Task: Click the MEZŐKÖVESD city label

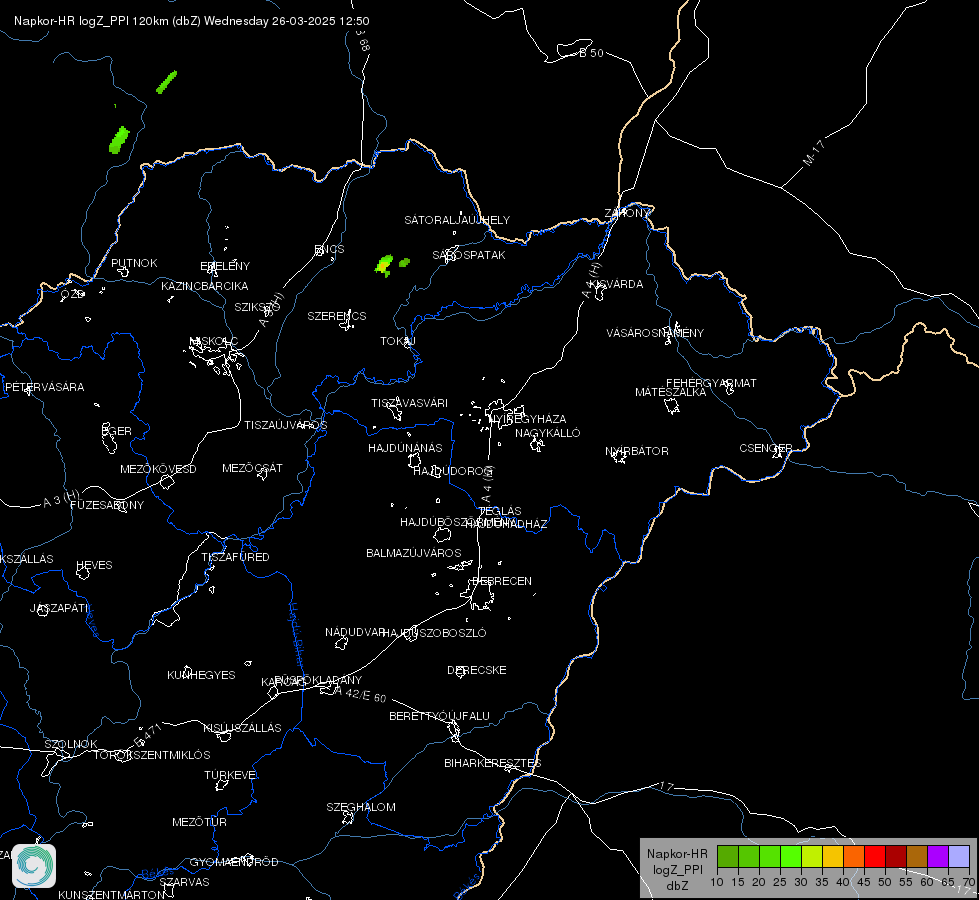Action: coord(158,469)
